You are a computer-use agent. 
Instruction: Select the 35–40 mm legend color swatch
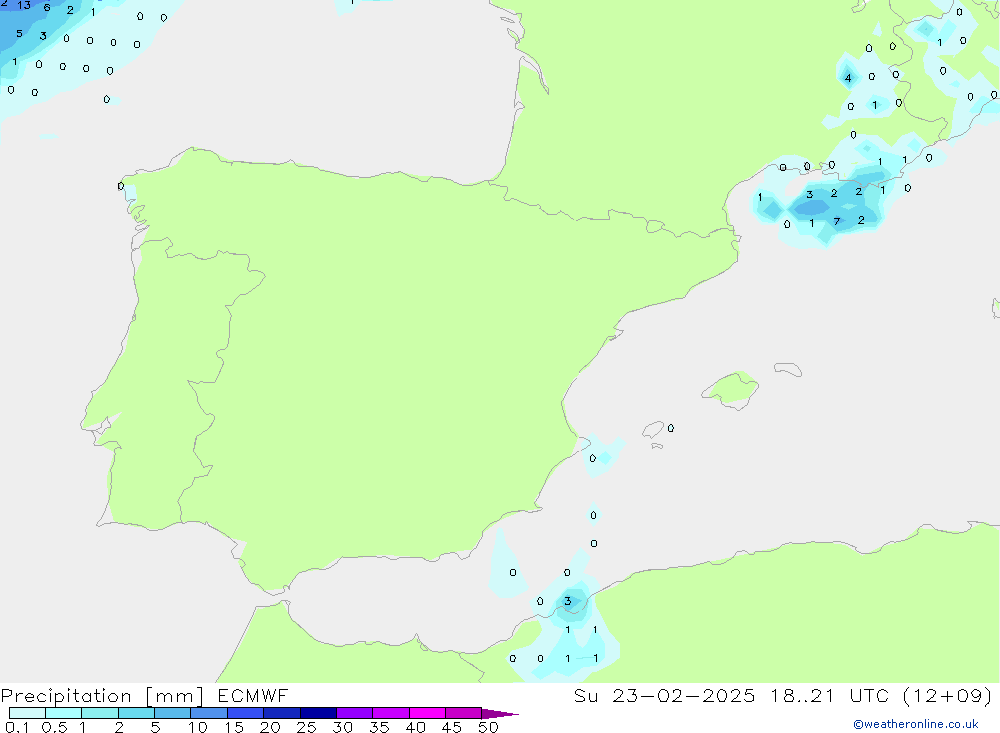click(x=390, y=713)
